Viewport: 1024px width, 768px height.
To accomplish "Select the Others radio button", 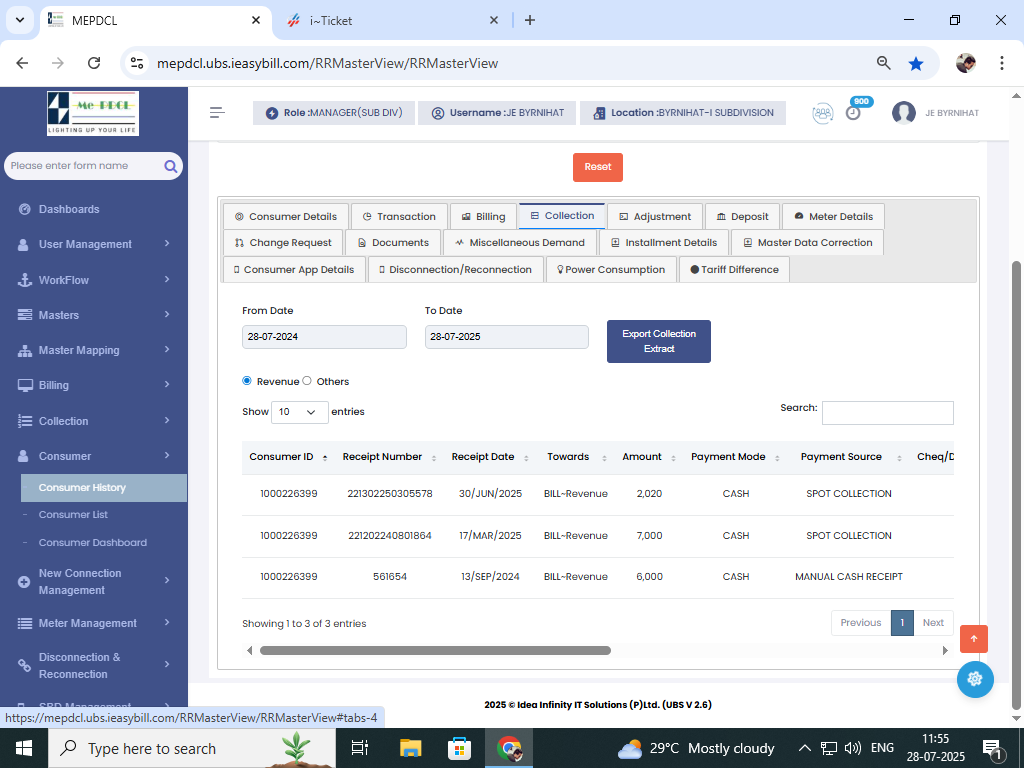I will coord(307,381).
